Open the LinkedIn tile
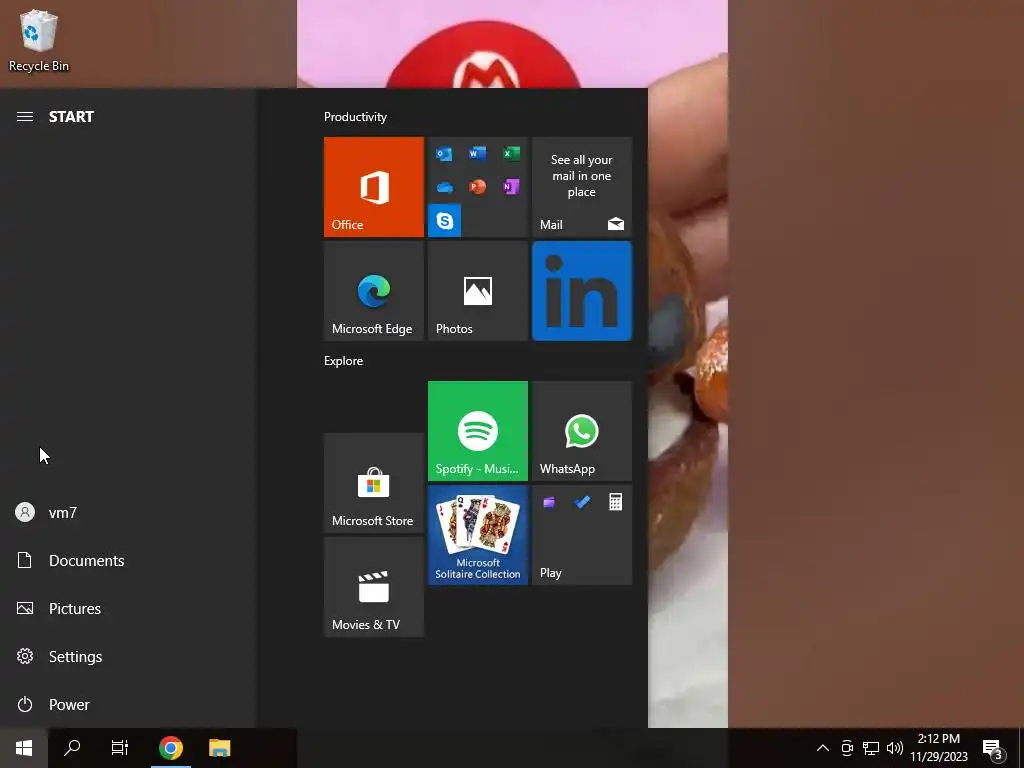This screenshot has width=1024, height=768. [582, 291]
